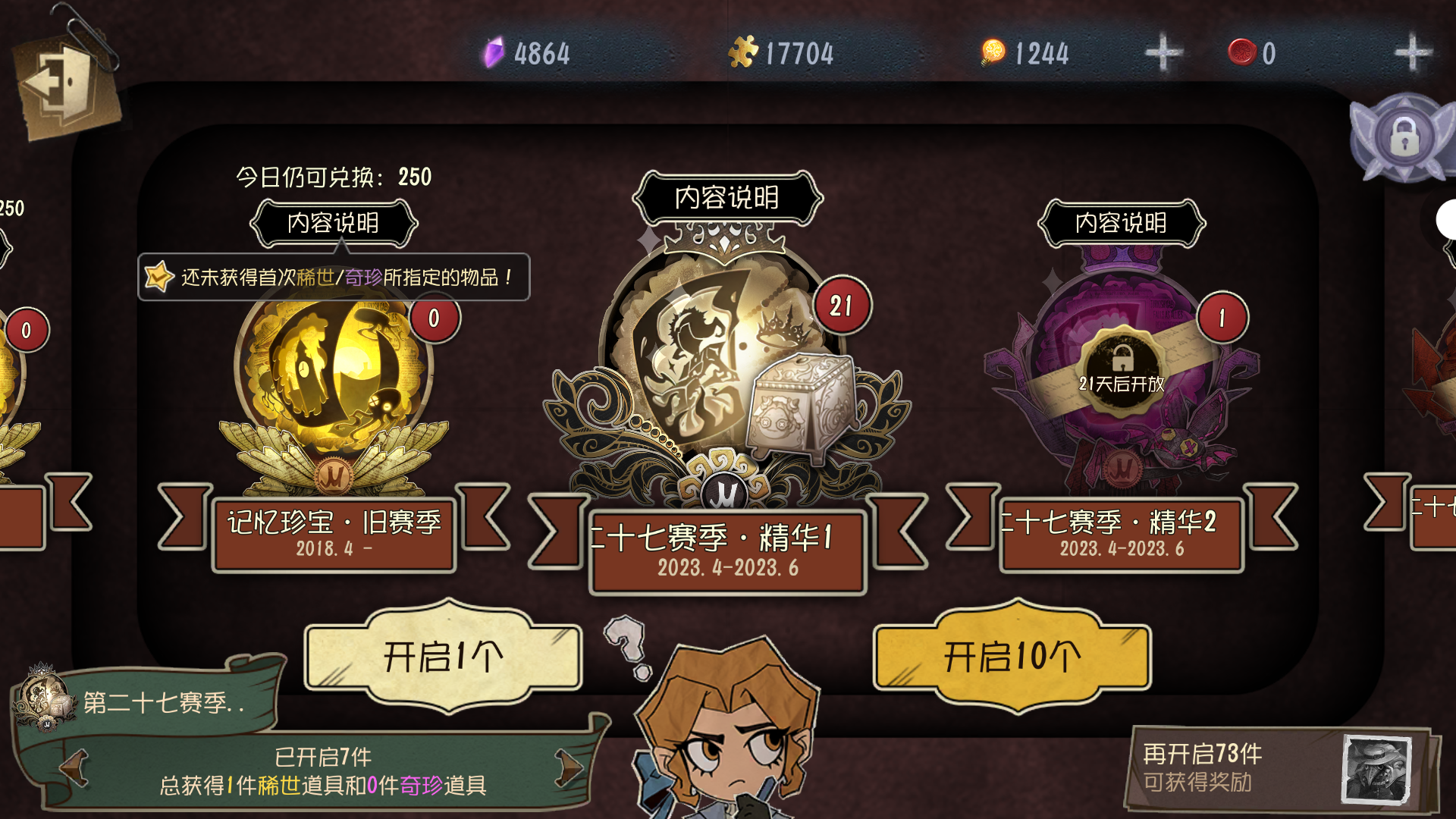Viewport: 1456px width, 819px height.
Task: Open 内容说明 for 记忆珍宝·旧赛季
Action: (334, 223)
